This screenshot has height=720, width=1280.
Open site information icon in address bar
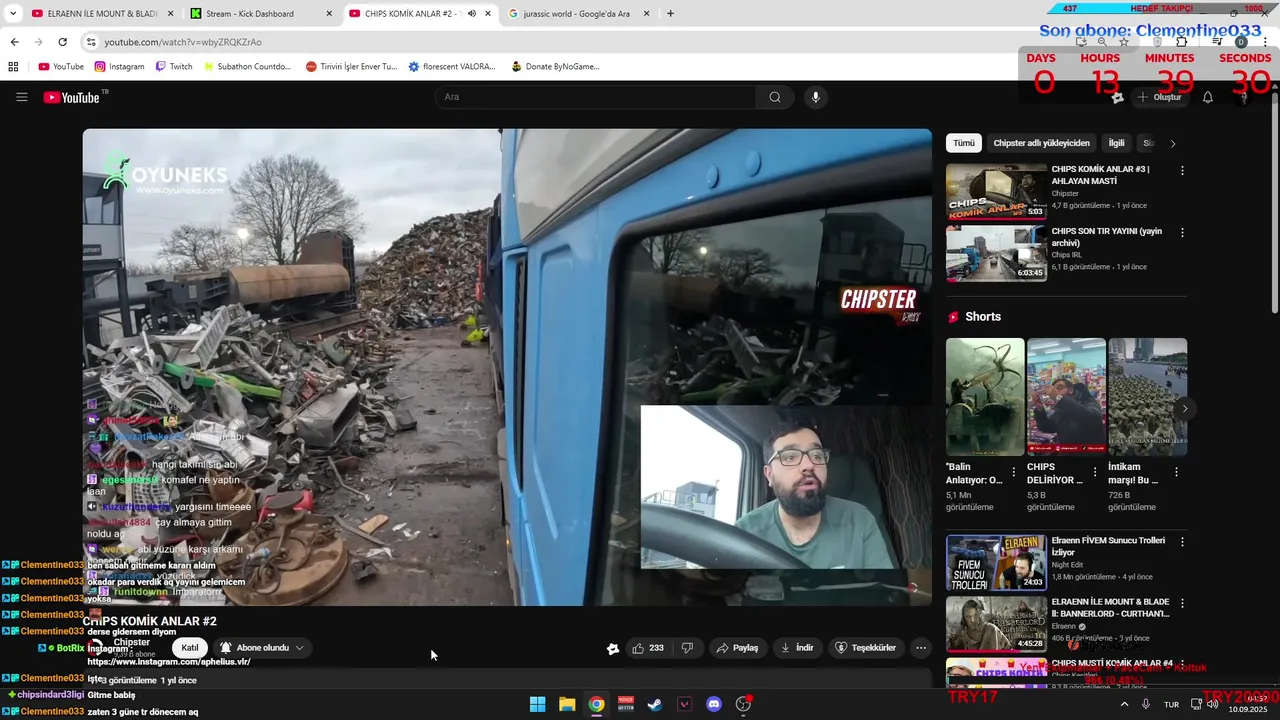point(91,42)
